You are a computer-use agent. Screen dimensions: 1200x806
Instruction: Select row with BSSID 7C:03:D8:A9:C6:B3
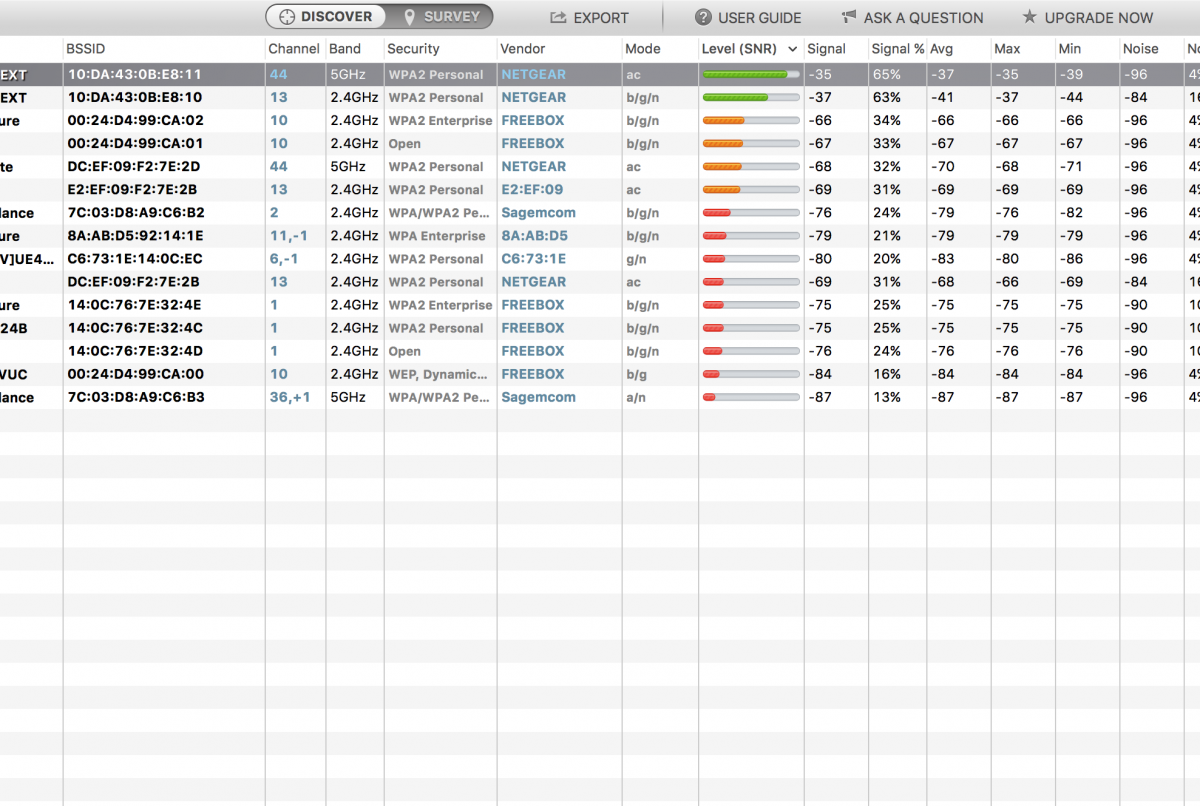coord(600,397)
